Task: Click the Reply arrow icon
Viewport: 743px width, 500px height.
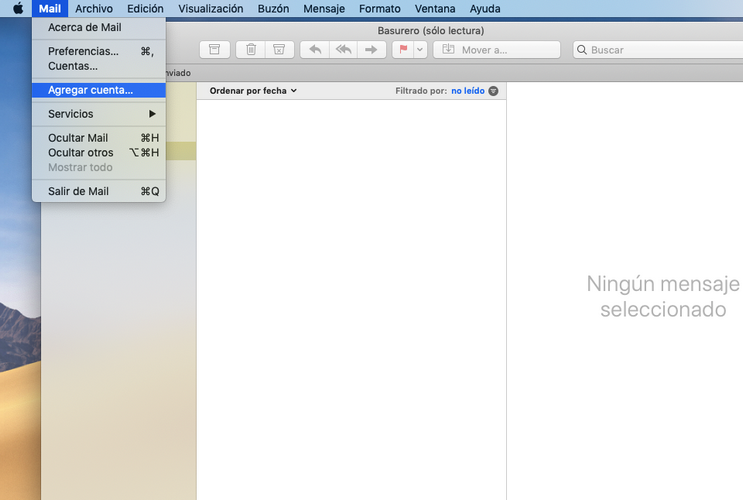Action: (315, 49)
